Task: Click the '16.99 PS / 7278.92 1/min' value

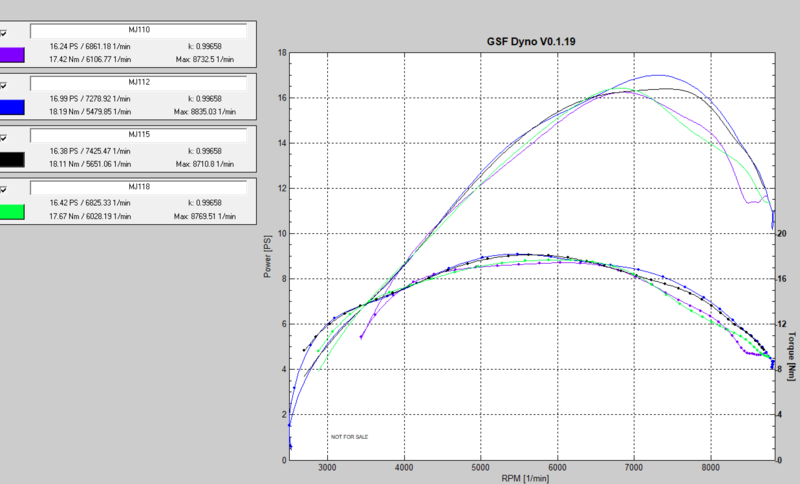Action: [90, 98]
